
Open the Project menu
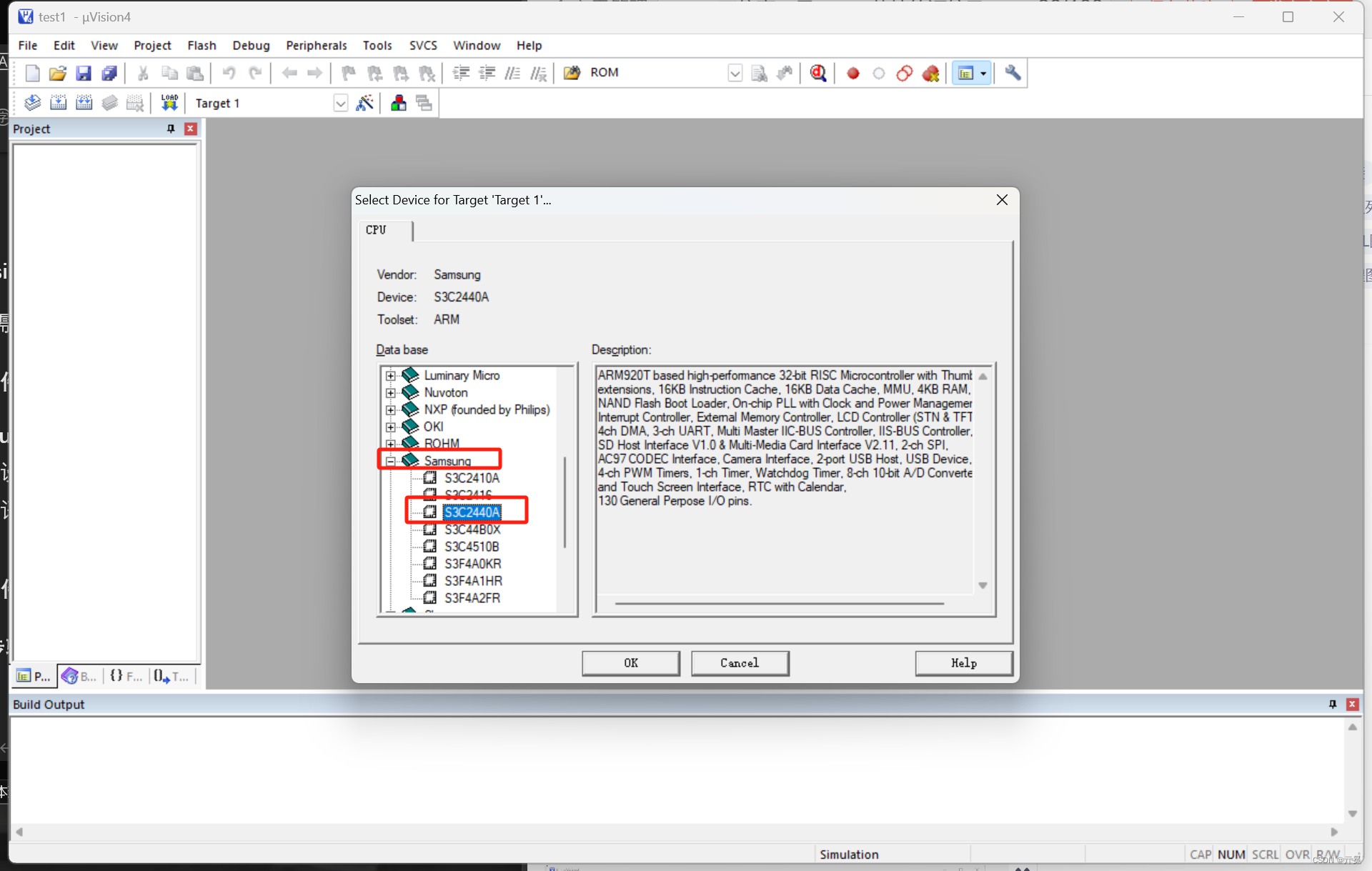[152, 45]
